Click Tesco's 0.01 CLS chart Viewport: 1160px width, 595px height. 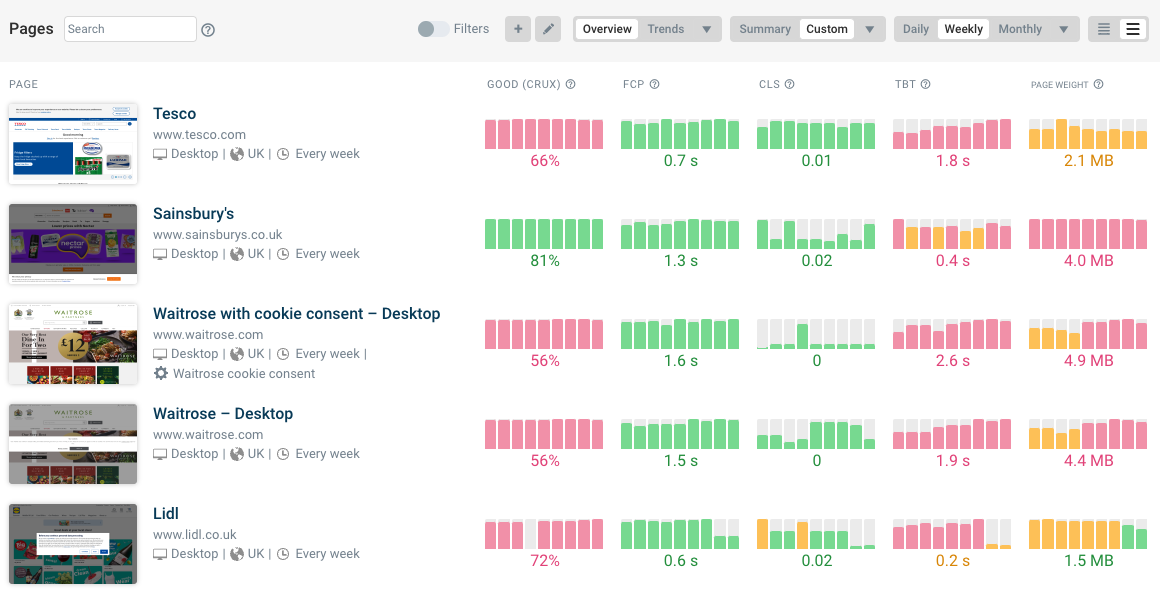tap(816, 134)
